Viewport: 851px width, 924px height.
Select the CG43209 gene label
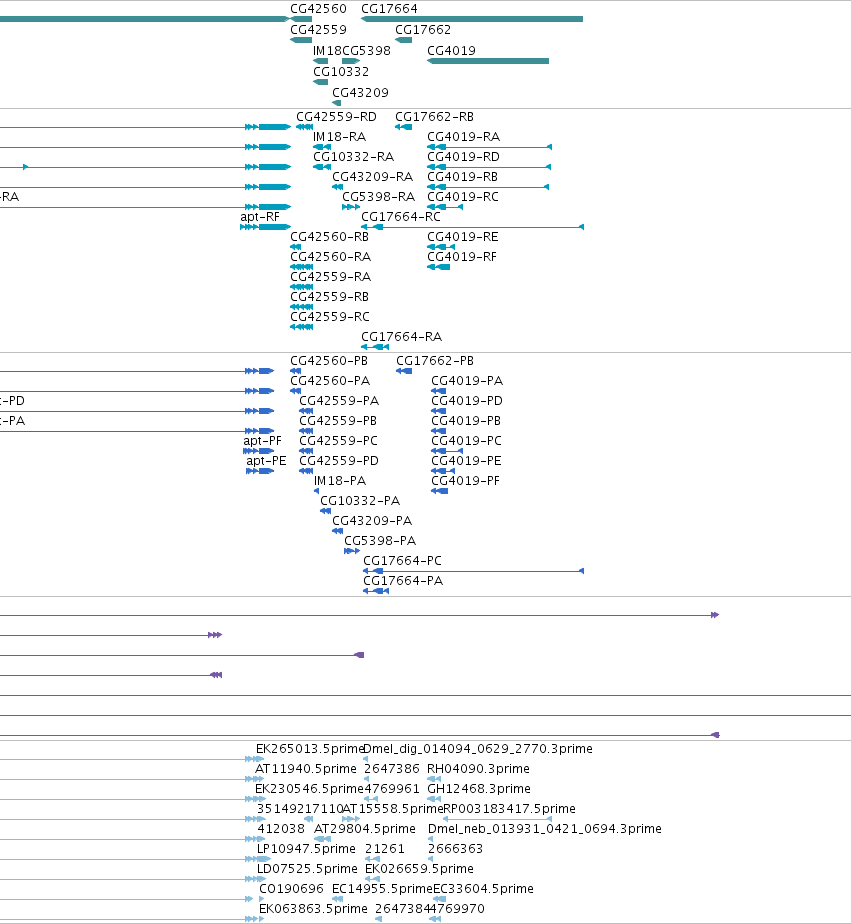[x=360, y=94]
